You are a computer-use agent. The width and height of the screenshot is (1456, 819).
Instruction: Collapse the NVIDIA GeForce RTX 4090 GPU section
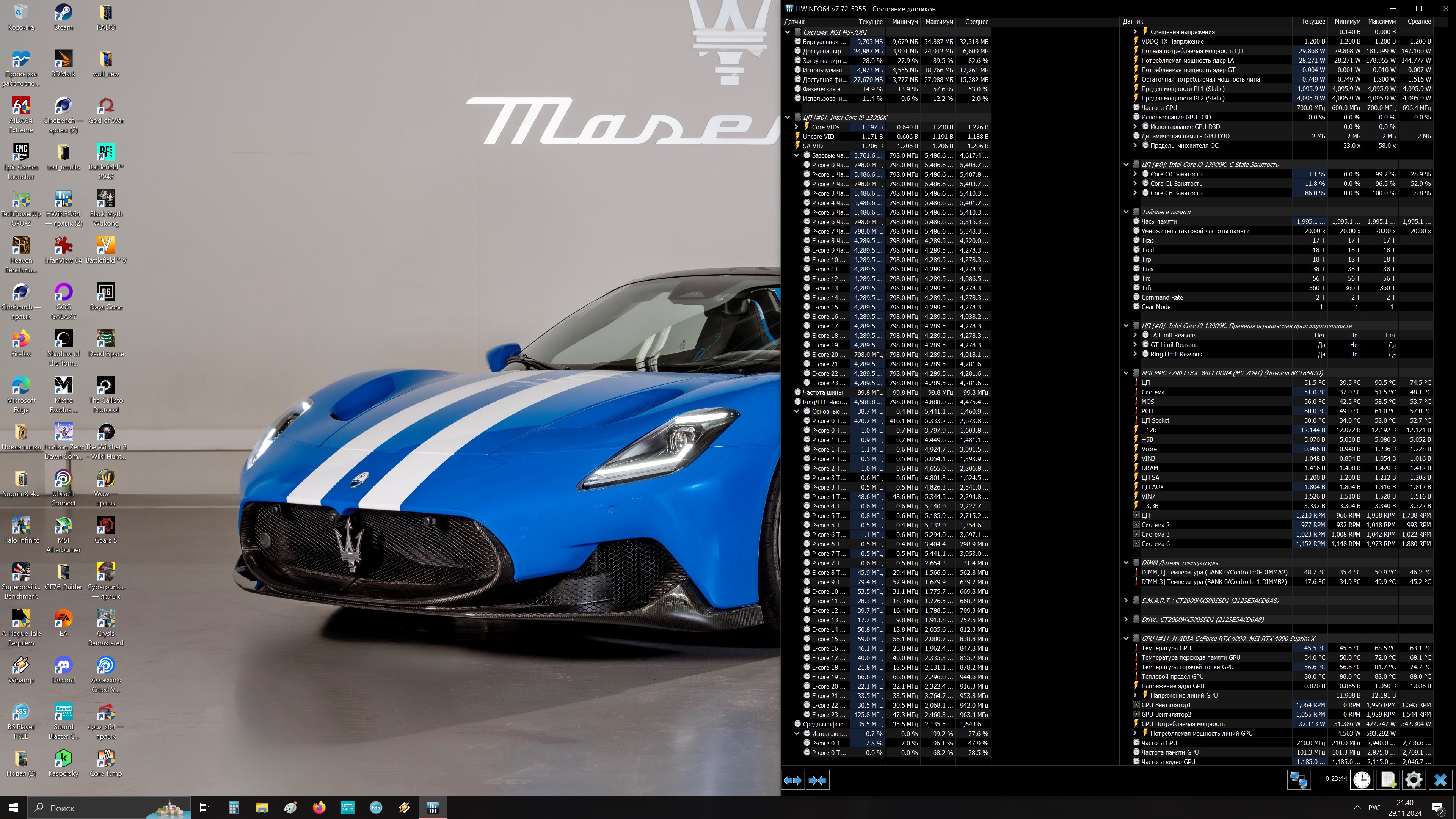[x=1126, y=638]
